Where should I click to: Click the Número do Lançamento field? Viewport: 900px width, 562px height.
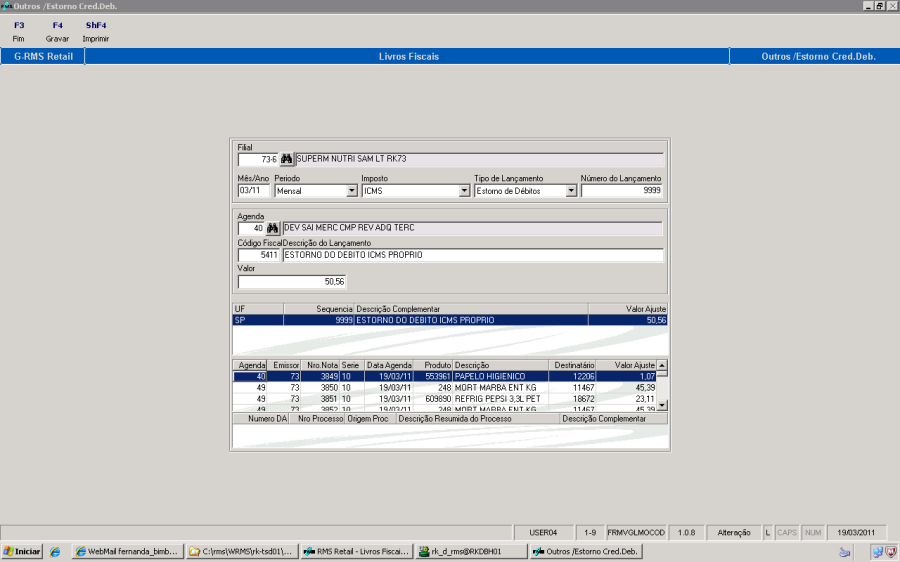pos(621,190)
